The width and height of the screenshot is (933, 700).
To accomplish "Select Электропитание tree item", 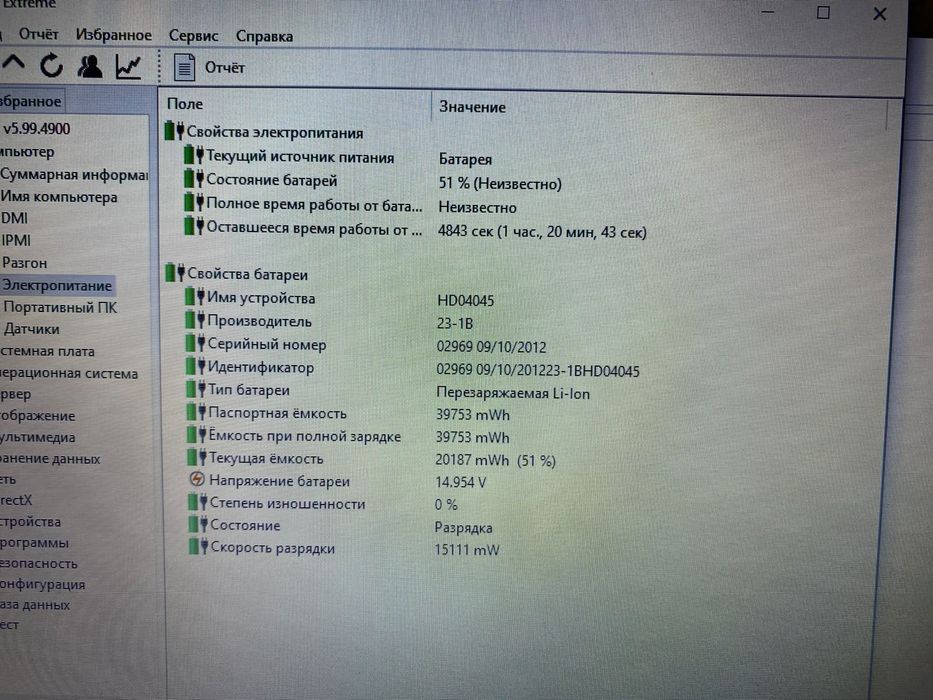I will [57, 285].
